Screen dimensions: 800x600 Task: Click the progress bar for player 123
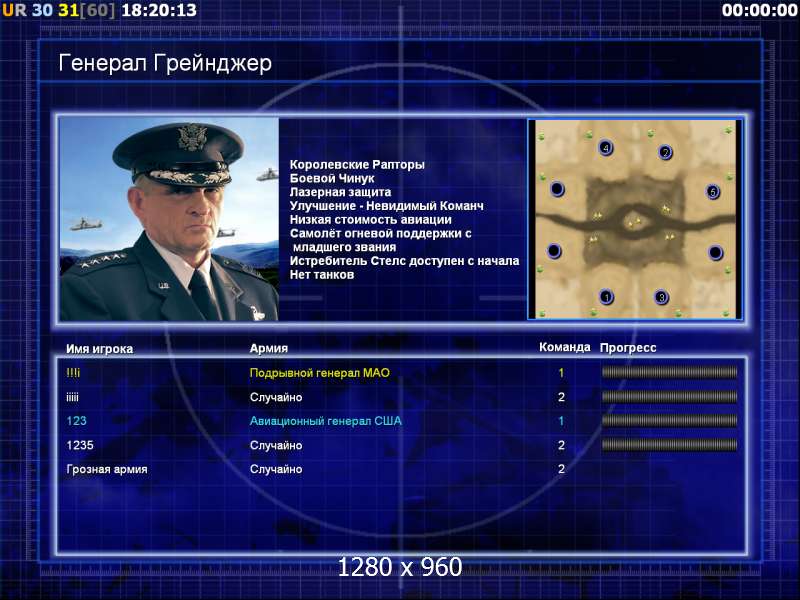pos(669,420)
